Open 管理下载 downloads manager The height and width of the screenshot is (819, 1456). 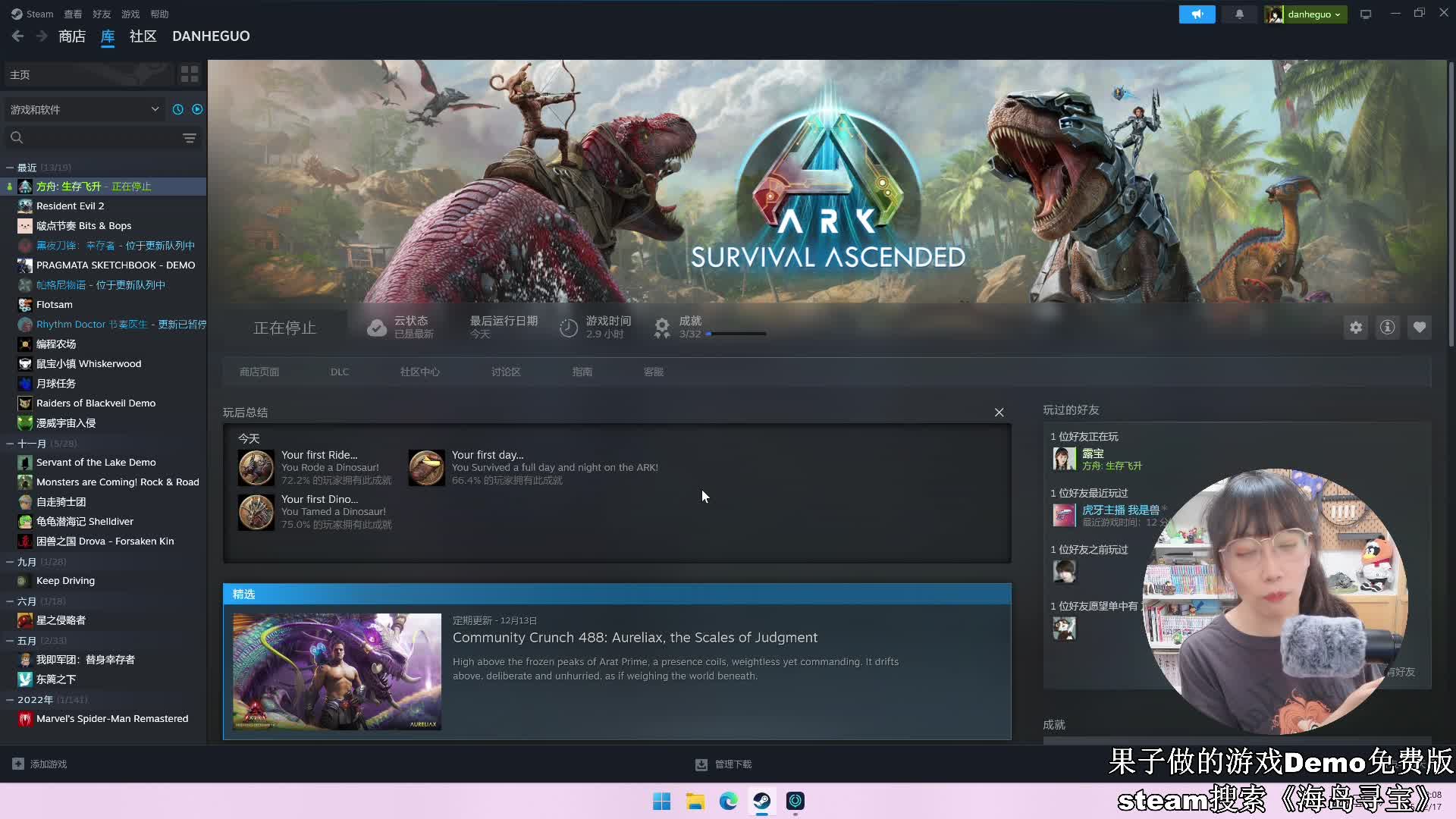tap(723, 764)
